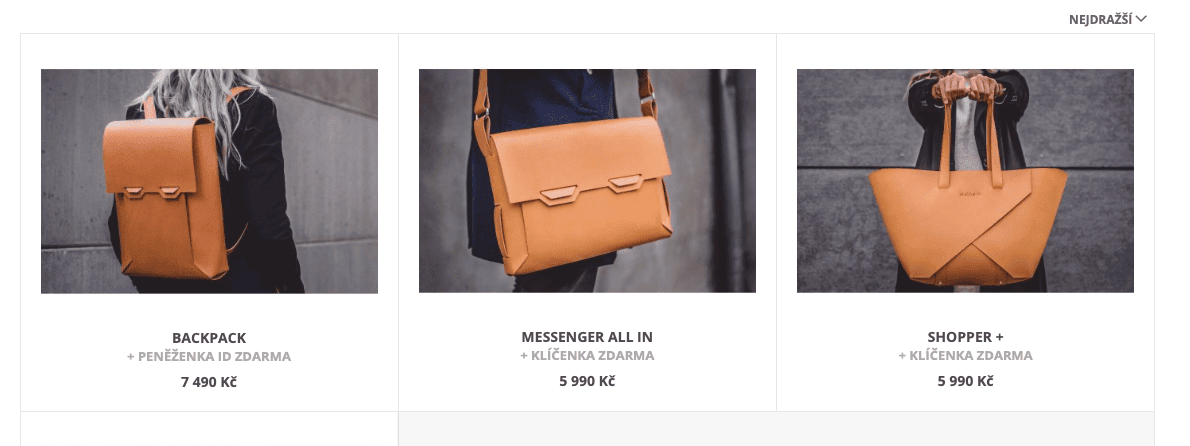Click the chevron arrow beside NEJDRAŽŠÍ

point(1141,19)
